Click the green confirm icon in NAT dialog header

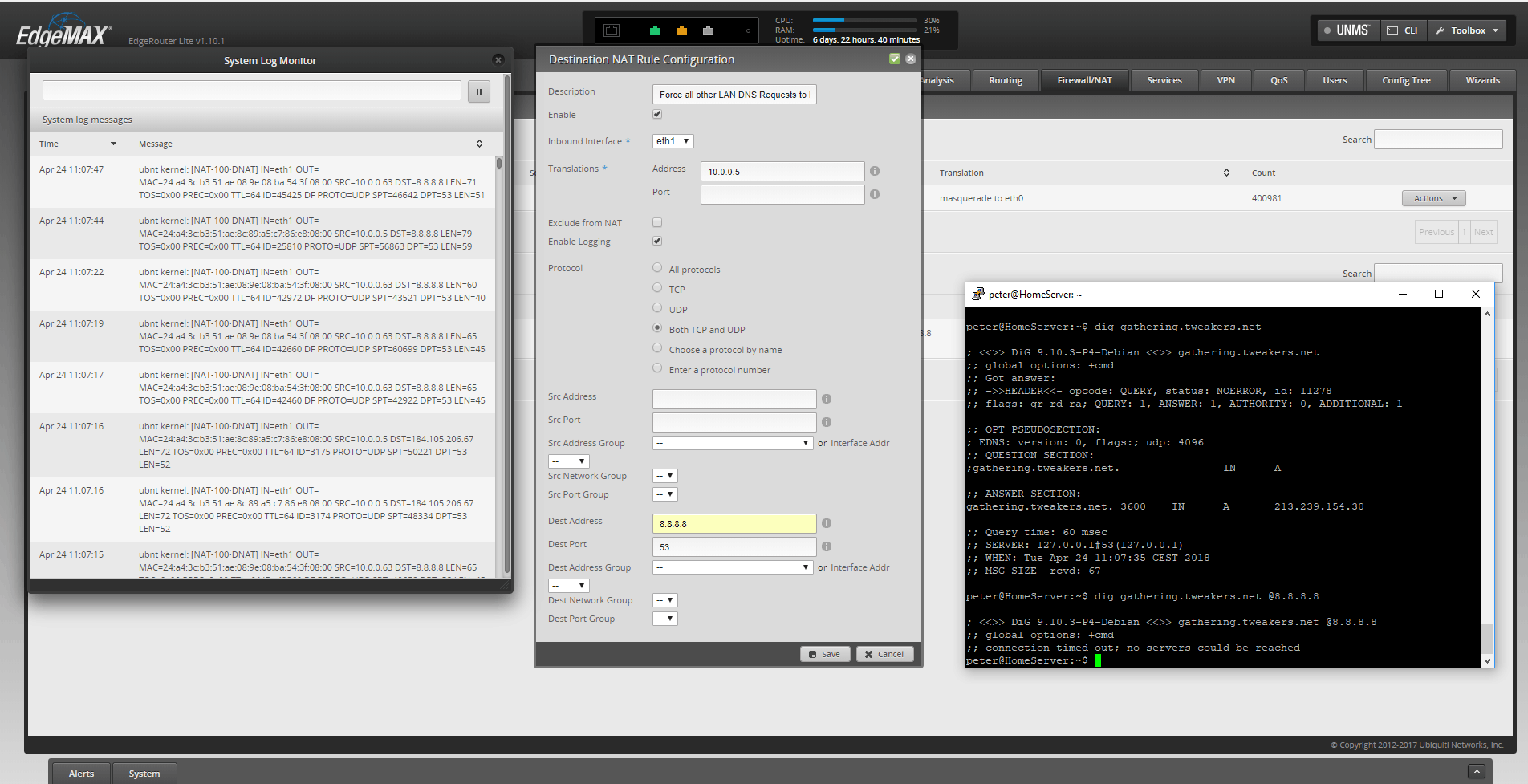[895, 59]
